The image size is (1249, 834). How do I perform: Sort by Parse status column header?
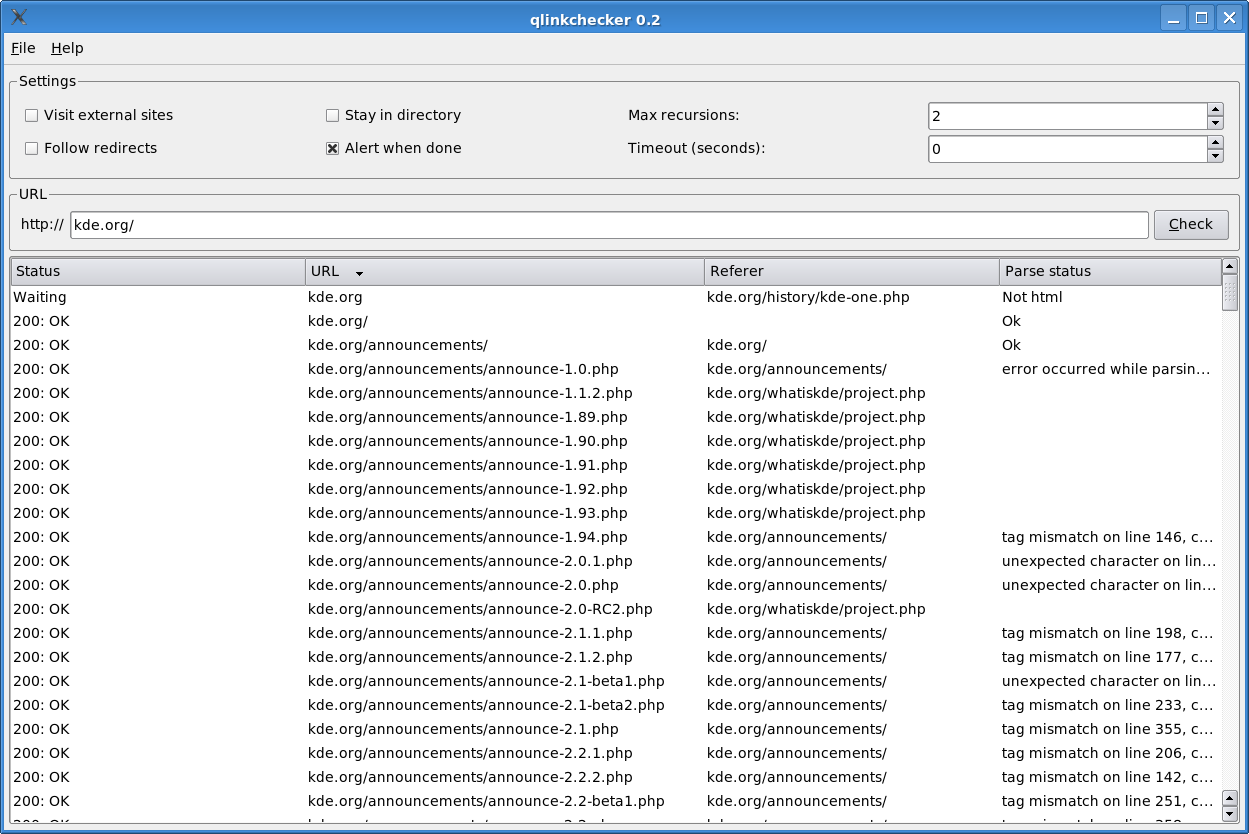point(1110,271)
